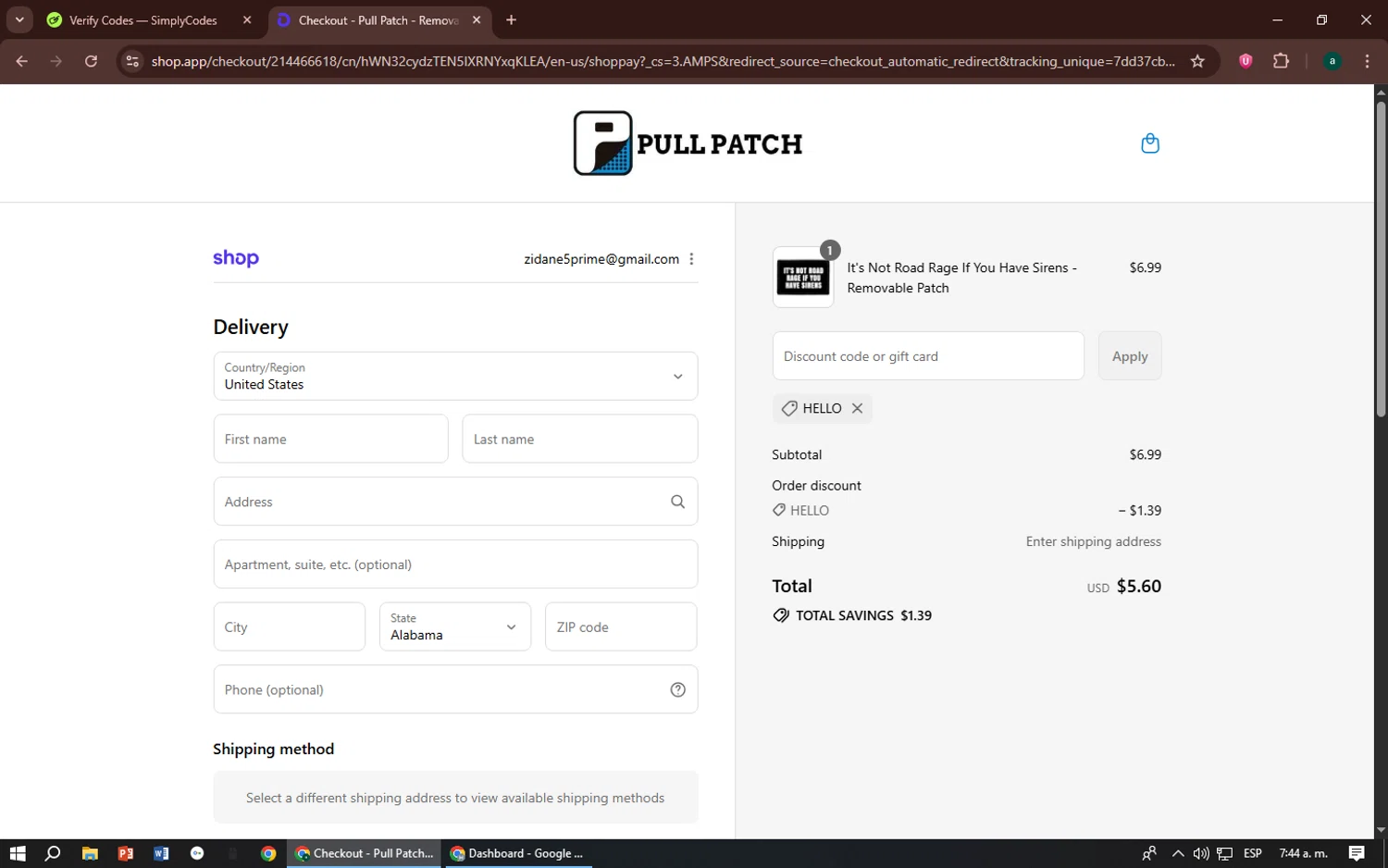Open File Explorer from taskbar
The width and height of the screenshot is (1388, 868).
point(90,853)
